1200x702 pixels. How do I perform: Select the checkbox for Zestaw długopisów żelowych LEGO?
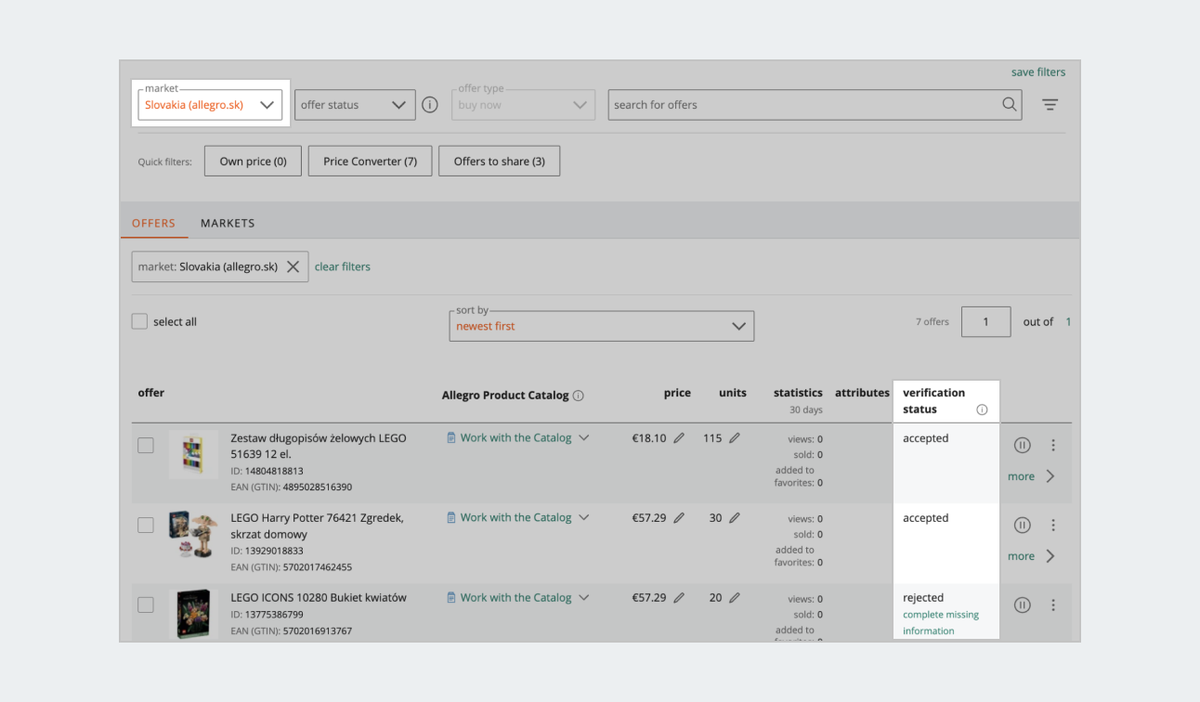coord(146,445)
